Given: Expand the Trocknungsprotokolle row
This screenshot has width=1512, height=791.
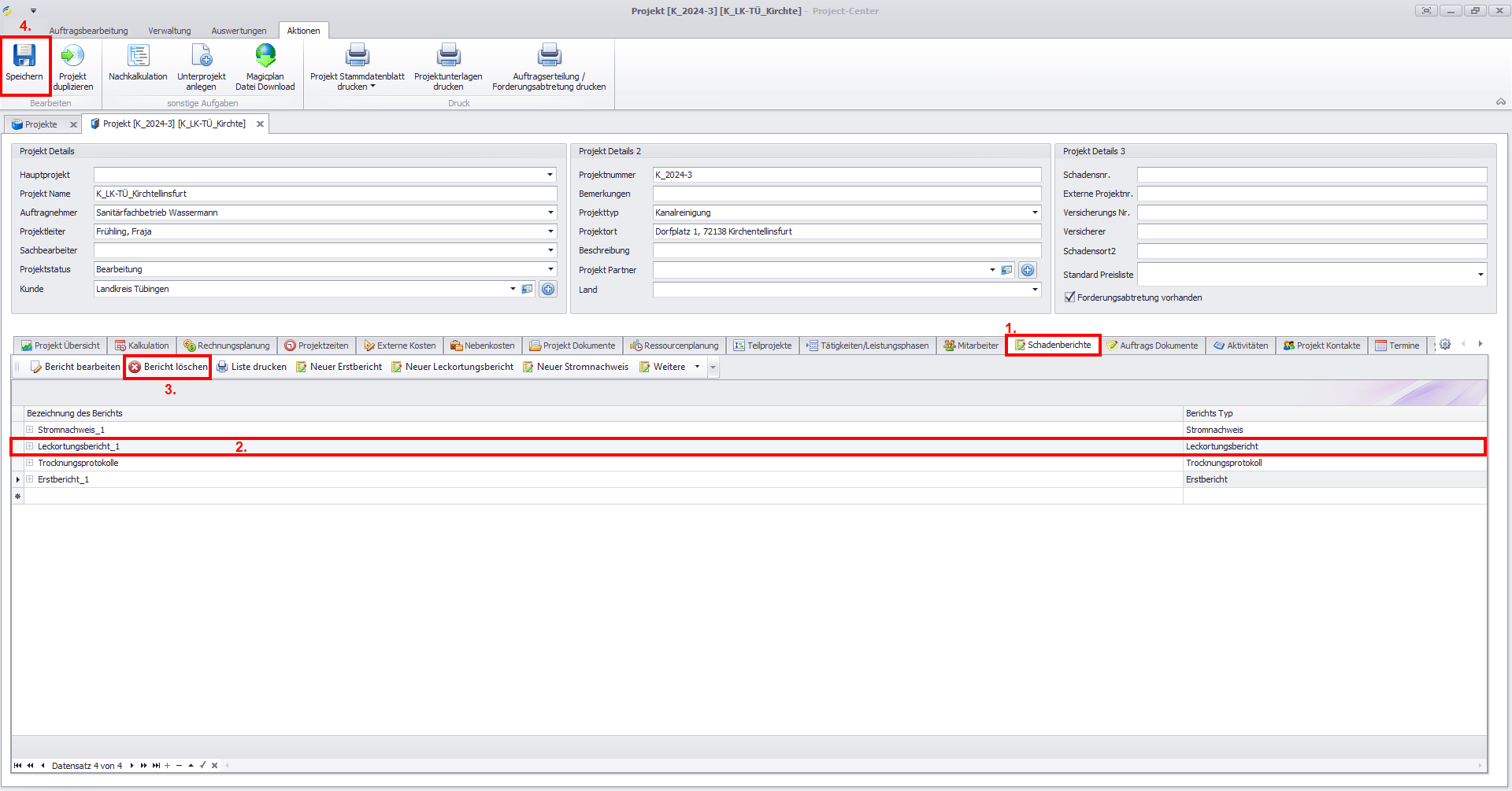Looking at the screenshot, I should pyautogui.click(x=30, y=463).
